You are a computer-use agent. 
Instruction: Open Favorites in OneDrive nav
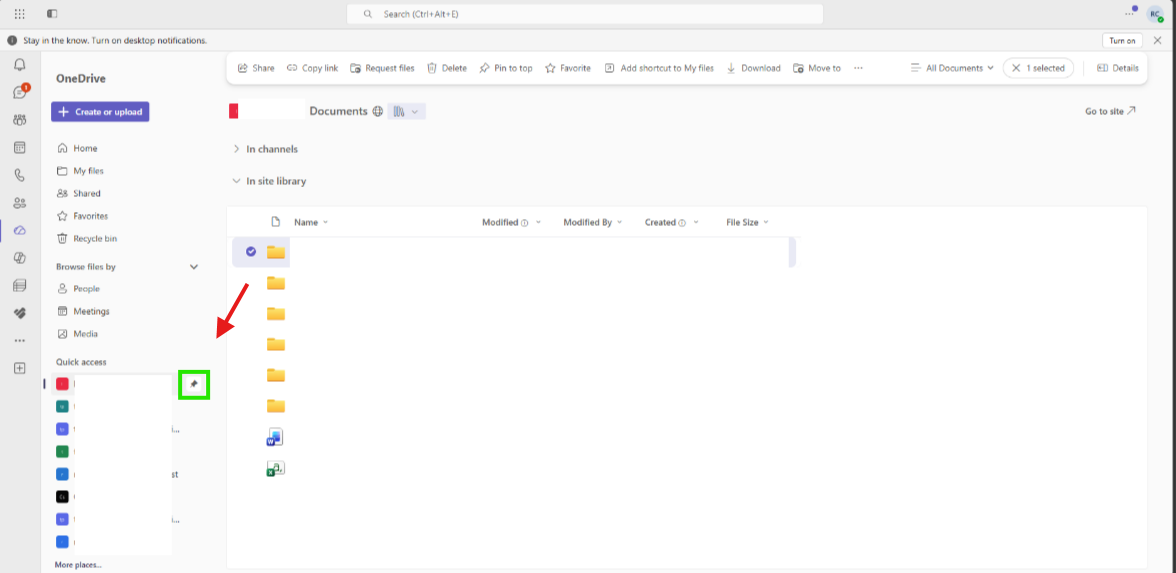[x=82, y=216]
